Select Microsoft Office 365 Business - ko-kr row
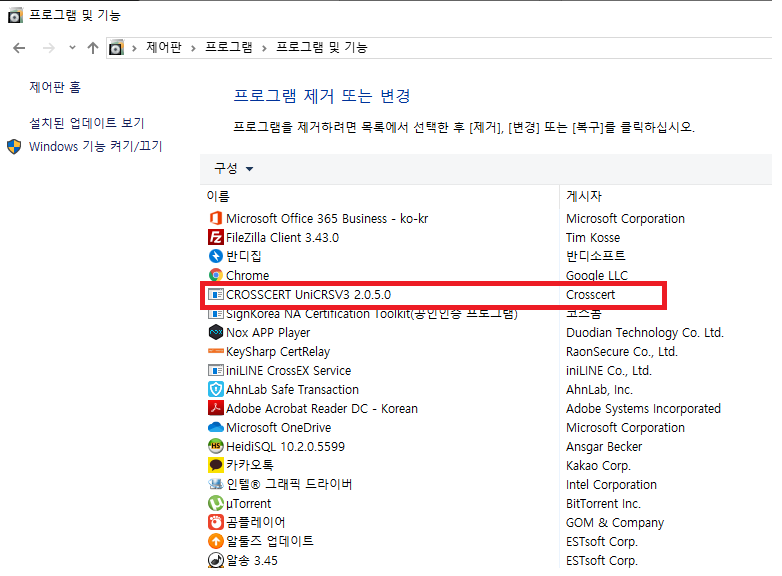The image size is (782, 576). pyautogui.click(x=327, y=218)
